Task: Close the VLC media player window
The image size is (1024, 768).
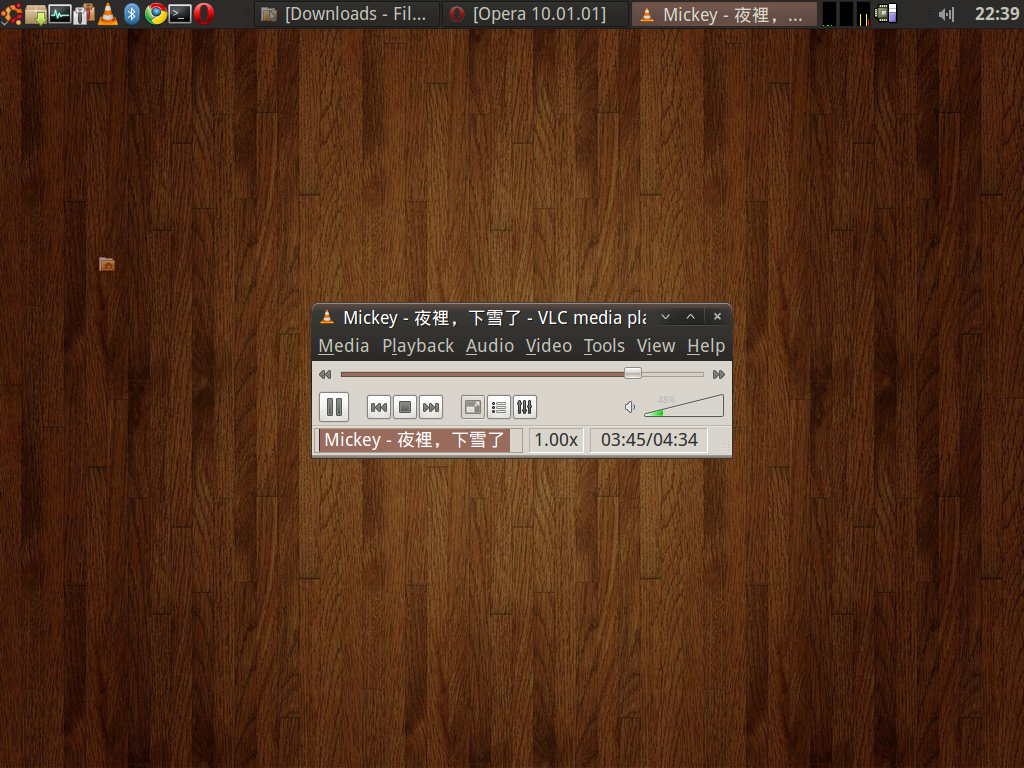Action: 717,317
